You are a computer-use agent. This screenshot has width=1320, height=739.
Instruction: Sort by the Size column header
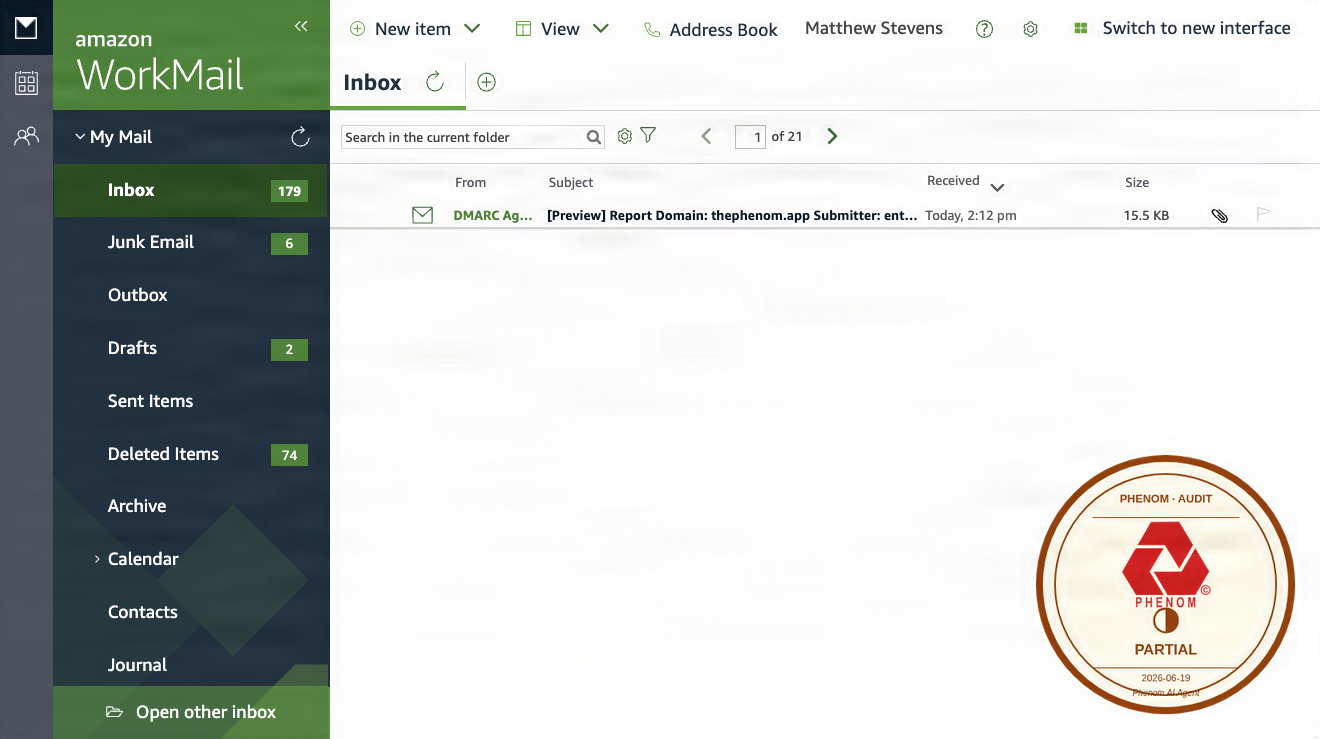[x=1137, y=182]
